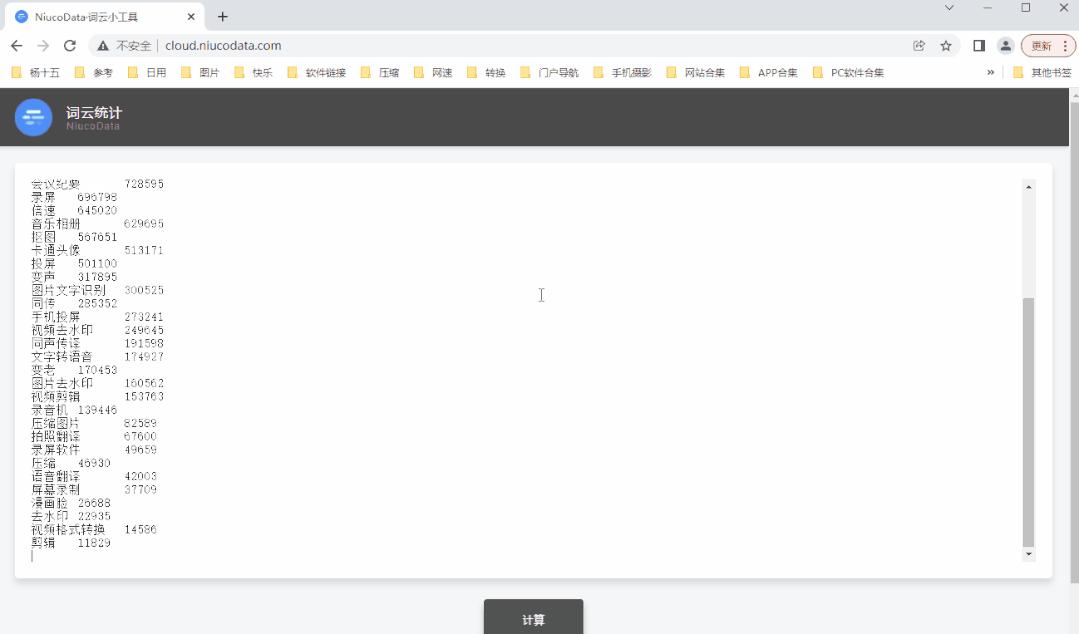Click the 视频剪辑 line in textarea
Image resolution: width=1079 pixels, height=634 pixels.
98,397
